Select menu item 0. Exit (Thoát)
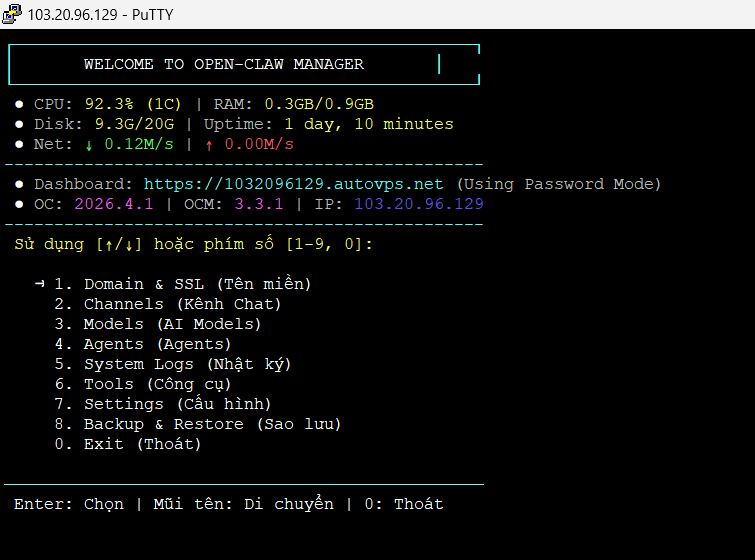755x560 pixels. 128,444
